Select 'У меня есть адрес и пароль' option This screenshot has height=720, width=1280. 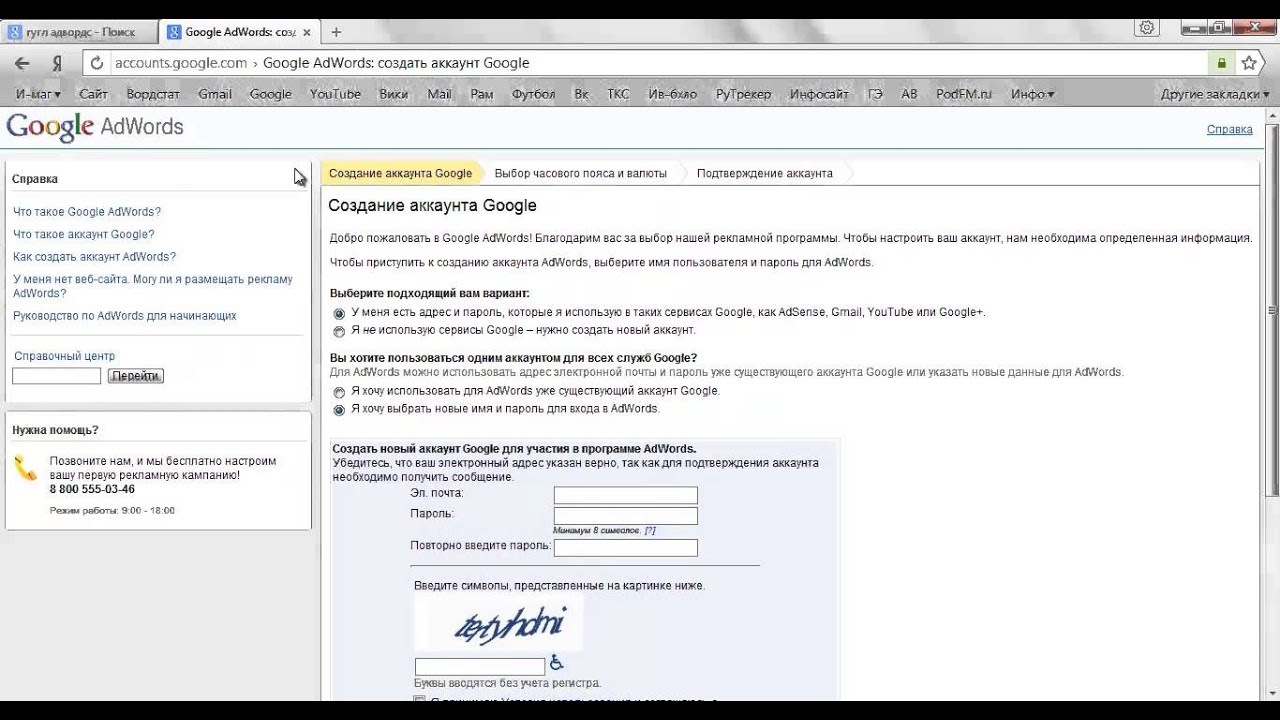(339, 313)
